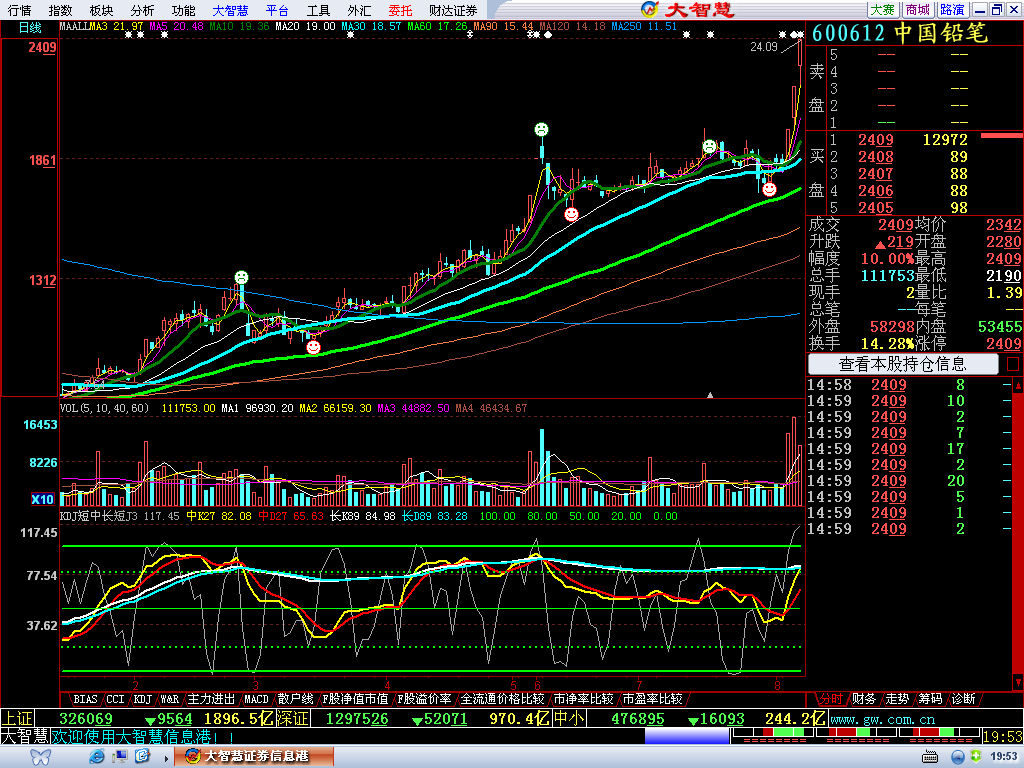Click the up arrow of trades list scrollbar

tap(1017, 385)
